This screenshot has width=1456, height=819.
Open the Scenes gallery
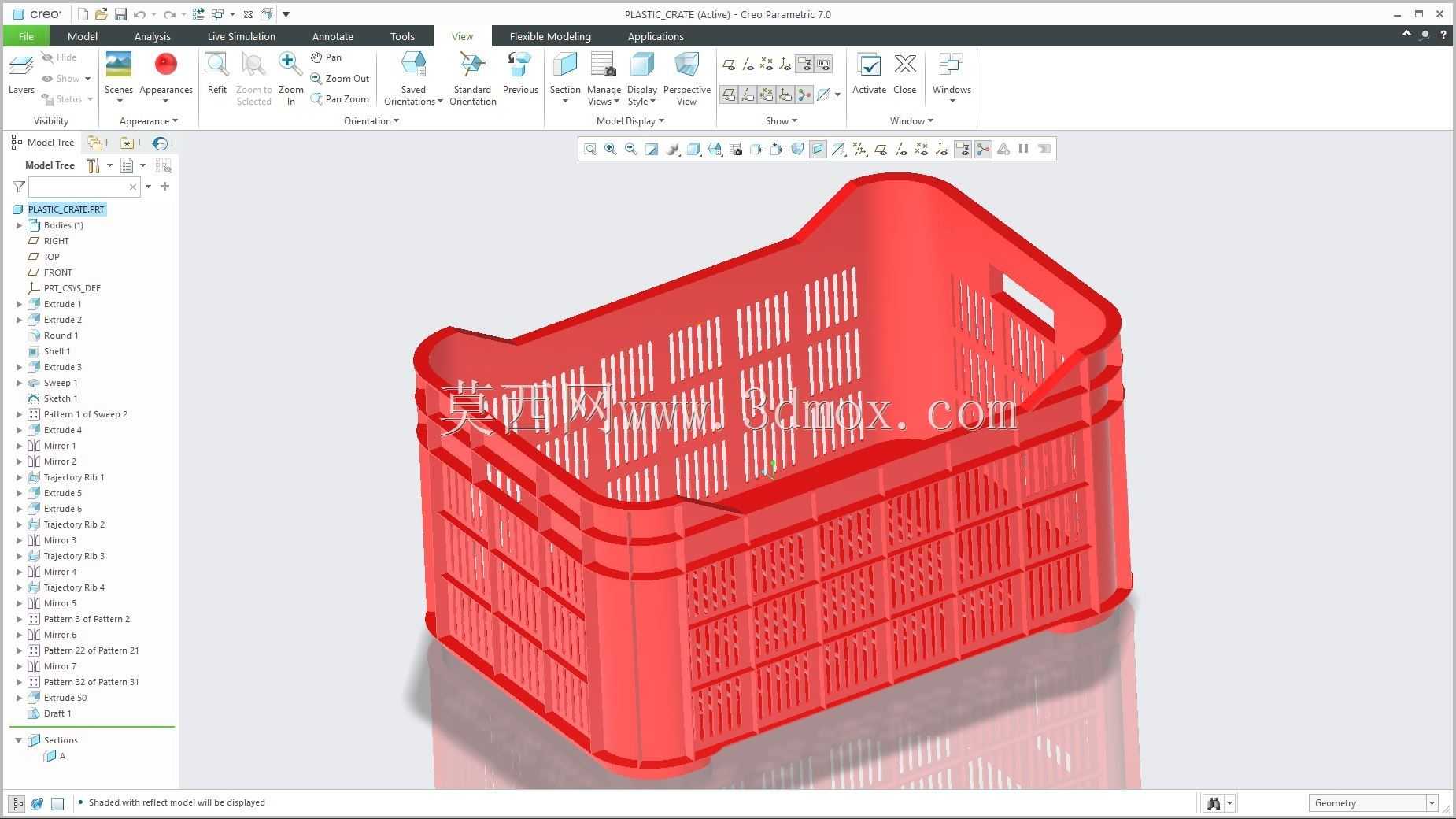coord(119,76)
